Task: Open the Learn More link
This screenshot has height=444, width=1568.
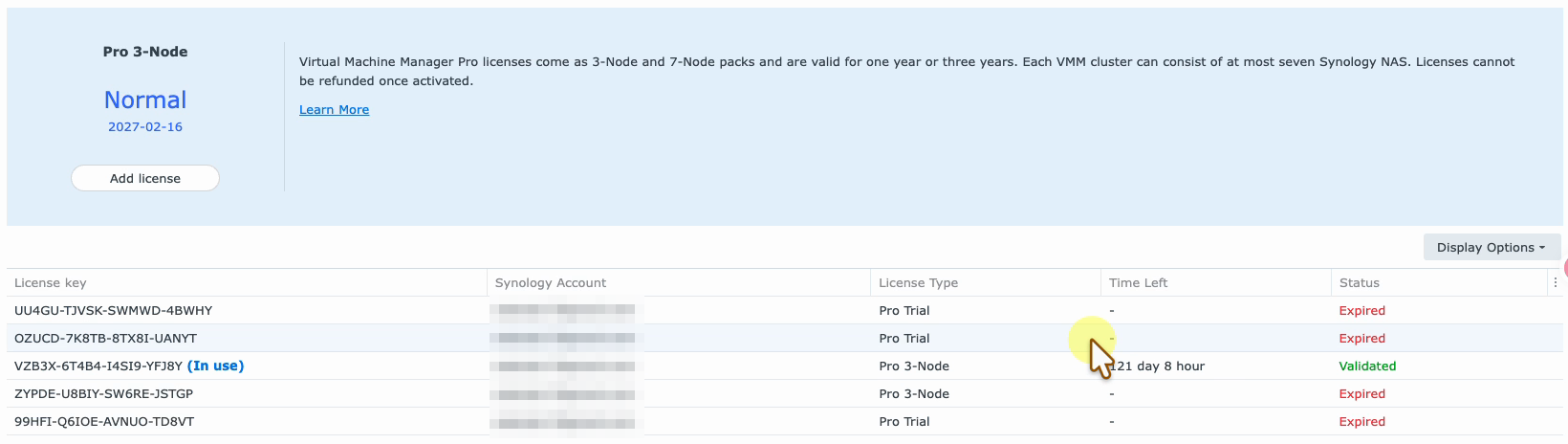Action: 334,110
